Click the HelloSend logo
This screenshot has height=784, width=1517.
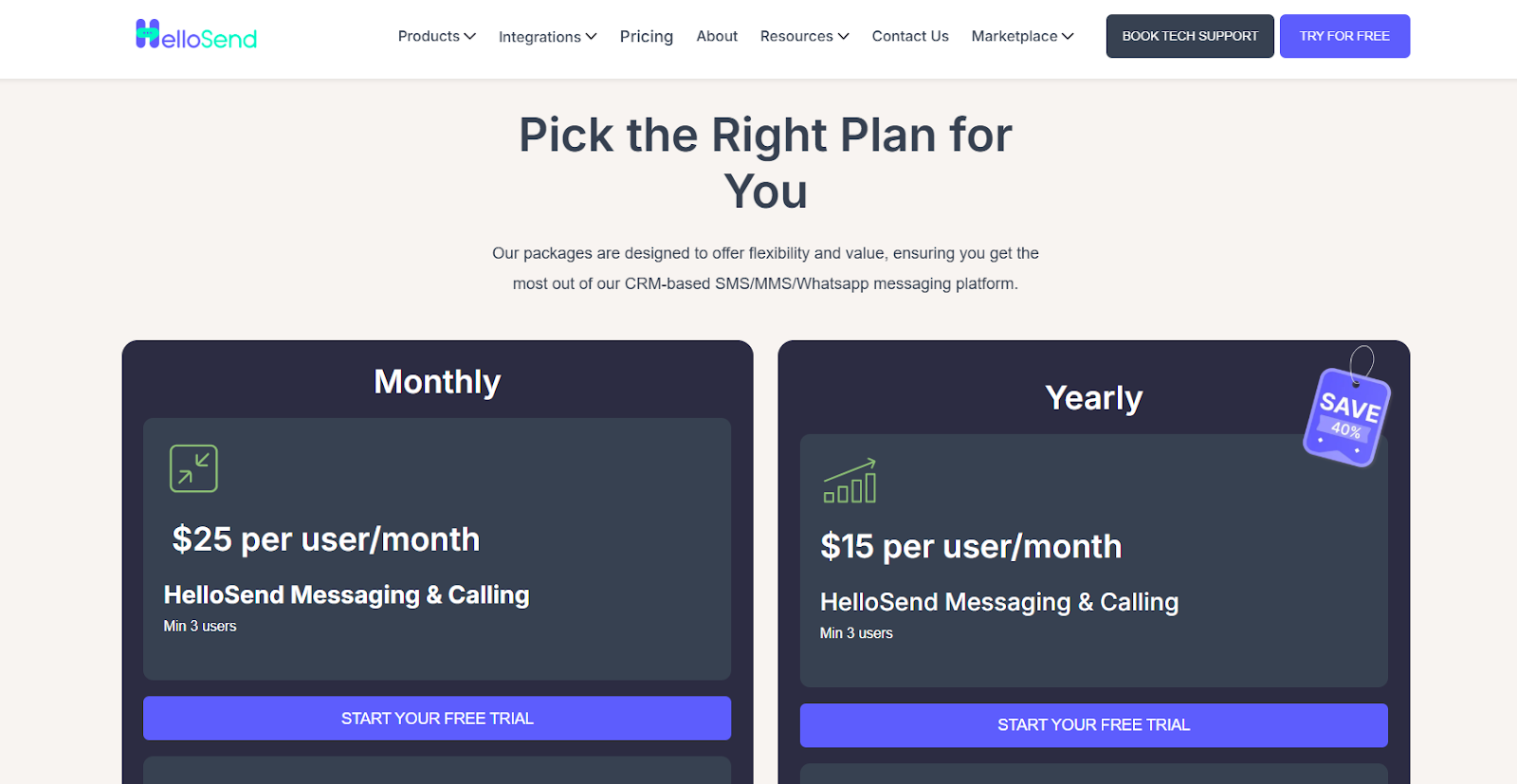(195, 36)
